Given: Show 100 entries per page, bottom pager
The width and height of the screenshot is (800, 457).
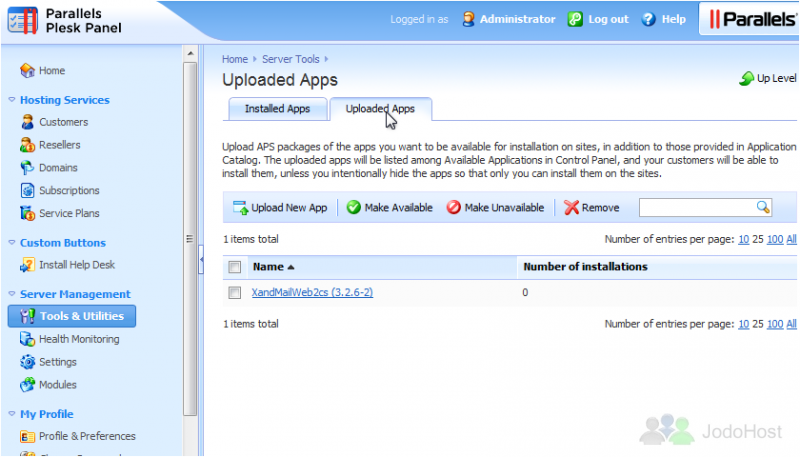Looking at the screenshot, I should (775, 324).
